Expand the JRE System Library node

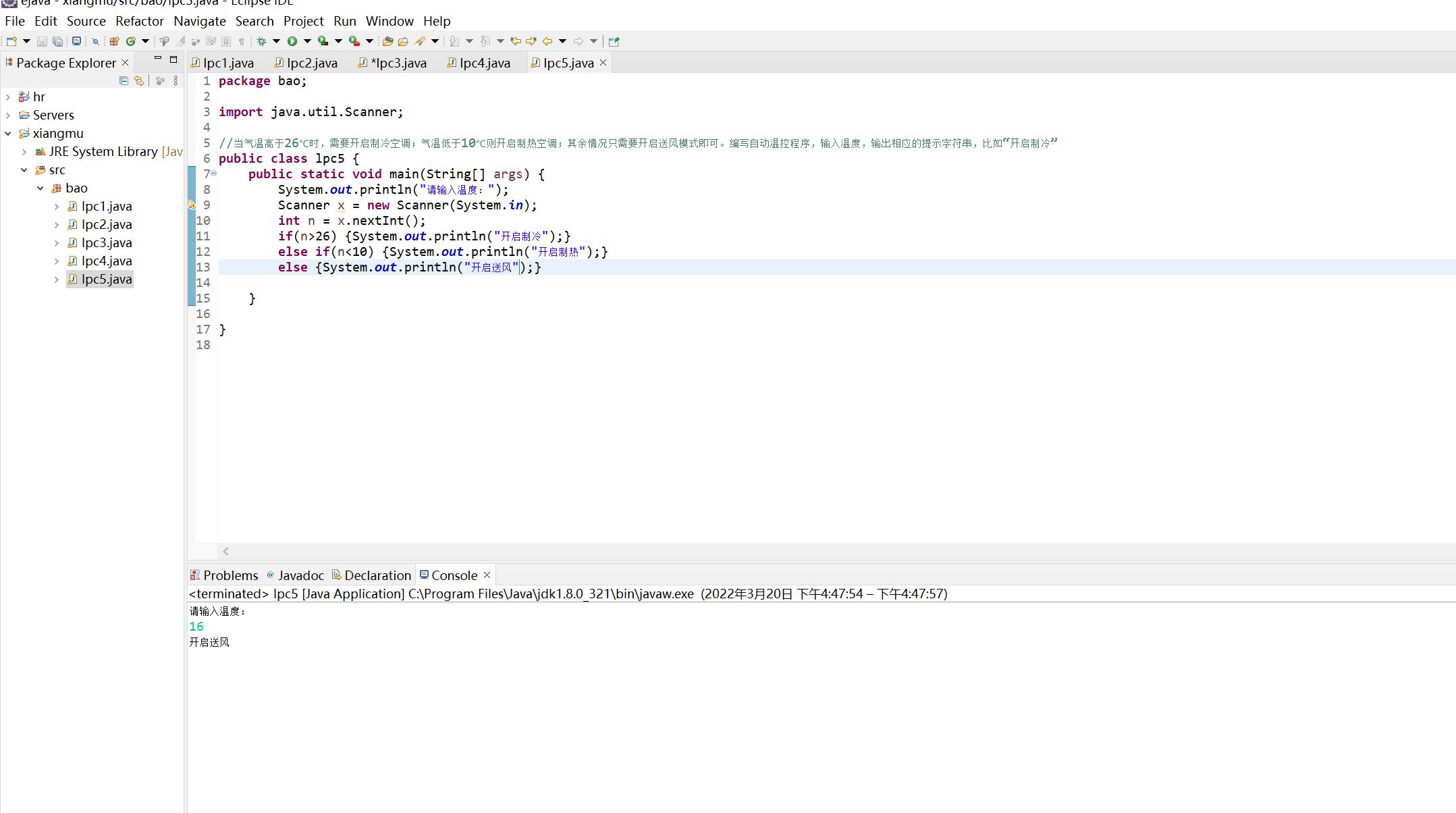(24, 152)
